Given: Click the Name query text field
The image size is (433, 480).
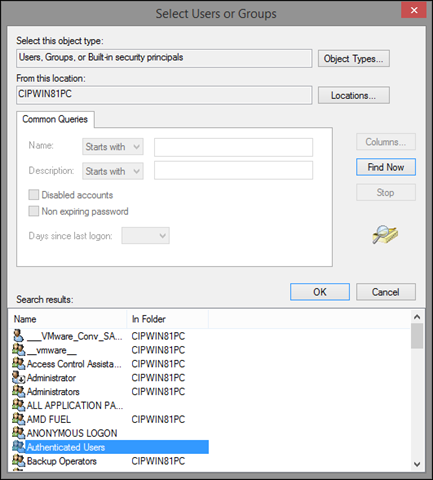Looking at the screenshot, I should click(233, 147).
